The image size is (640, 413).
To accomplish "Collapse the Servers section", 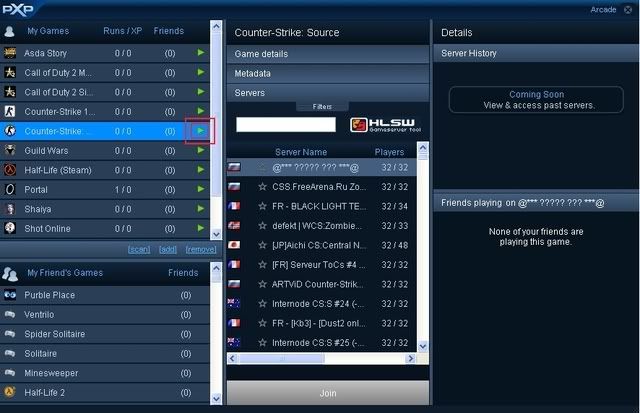I will point(328,93).
